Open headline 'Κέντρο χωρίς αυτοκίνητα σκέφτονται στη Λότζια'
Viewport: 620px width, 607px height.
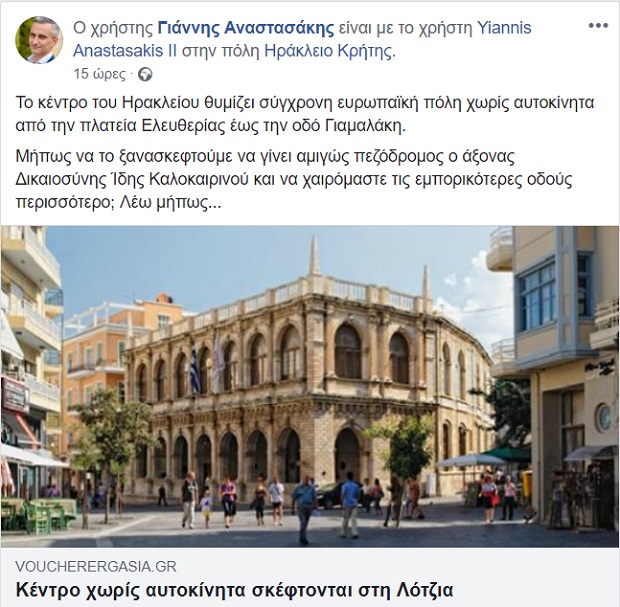[234, 590]
